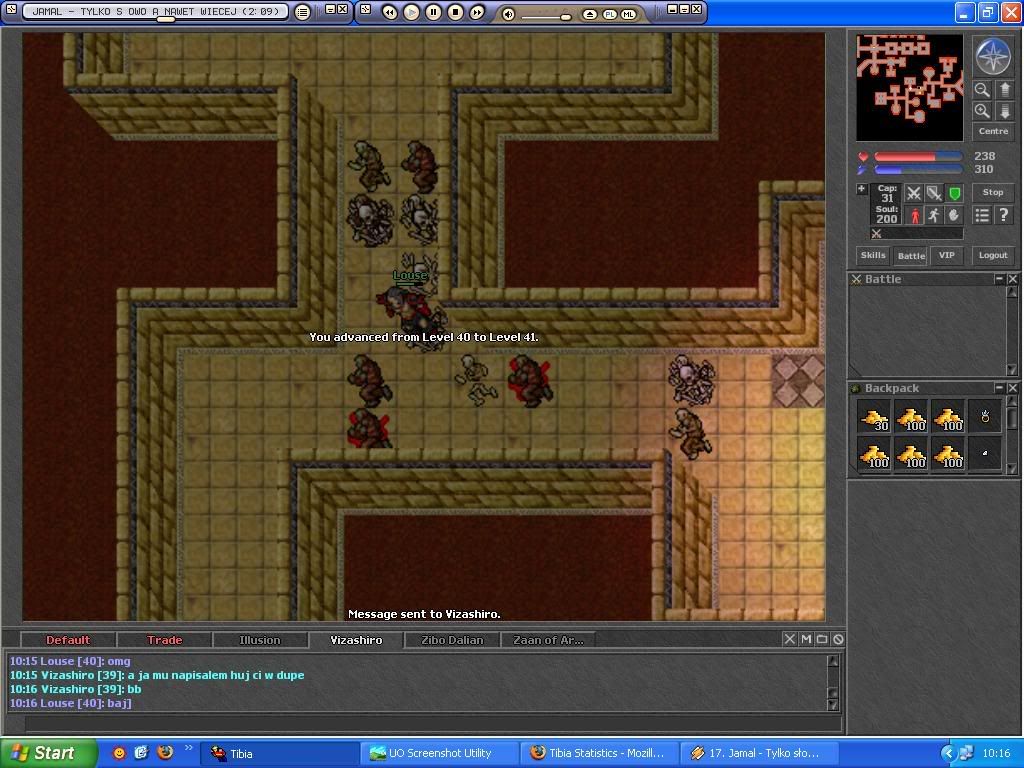Click the minimap compass rose
Image resolution: width=1024 pixels, height=768 pixels.
click(993, 56)
